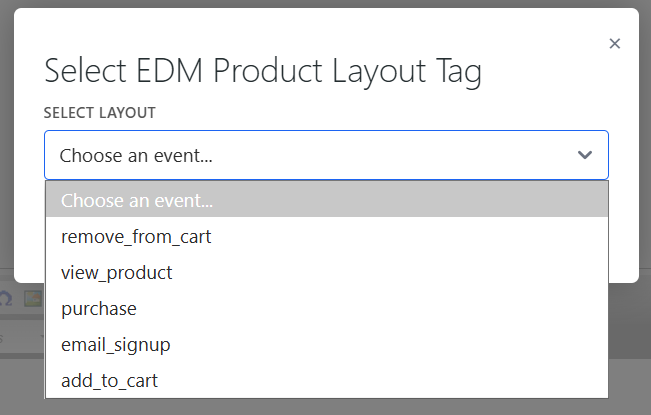Click the SELECT LAYOUT field label
The width and height of the screenshot is (651, 415).
99,112
